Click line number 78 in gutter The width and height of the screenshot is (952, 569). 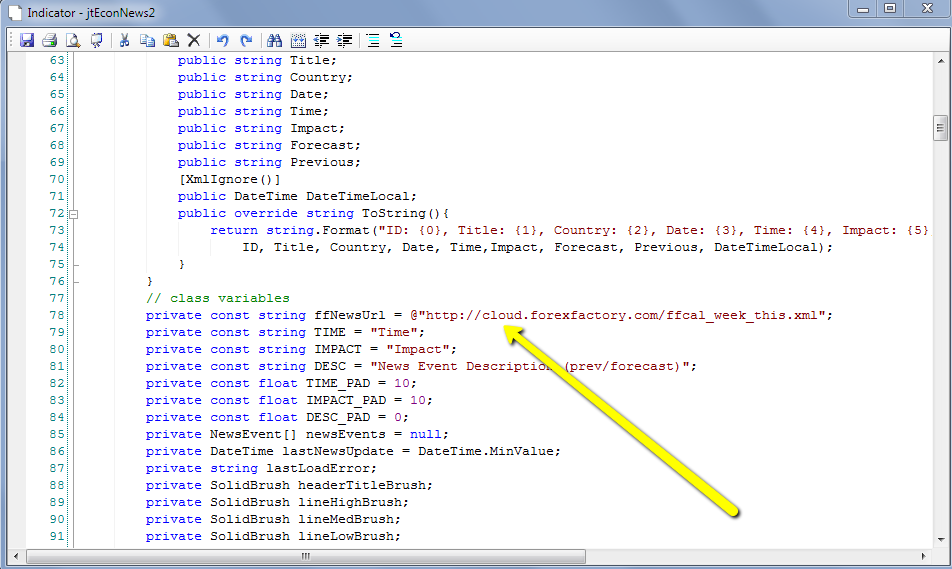(57, 315)
